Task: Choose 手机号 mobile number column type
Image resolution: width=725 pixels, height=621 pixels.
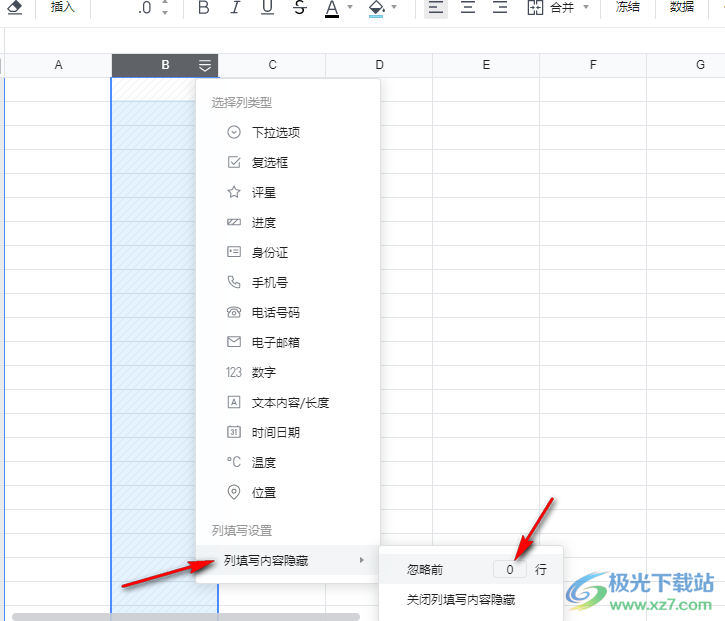Action: (x=288, y=283)
